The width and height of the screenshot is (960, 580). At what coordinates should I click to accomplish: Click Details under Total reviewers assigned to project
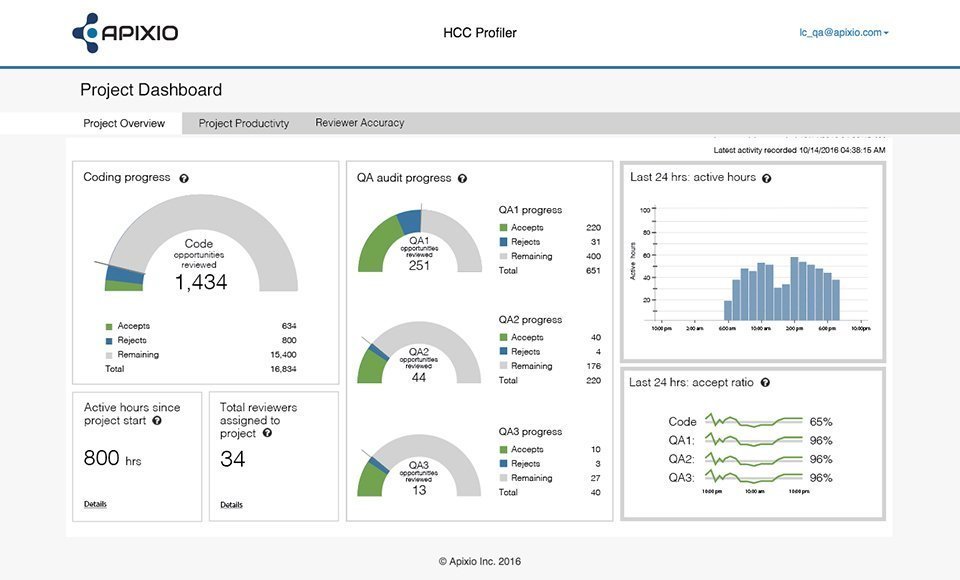231,504
